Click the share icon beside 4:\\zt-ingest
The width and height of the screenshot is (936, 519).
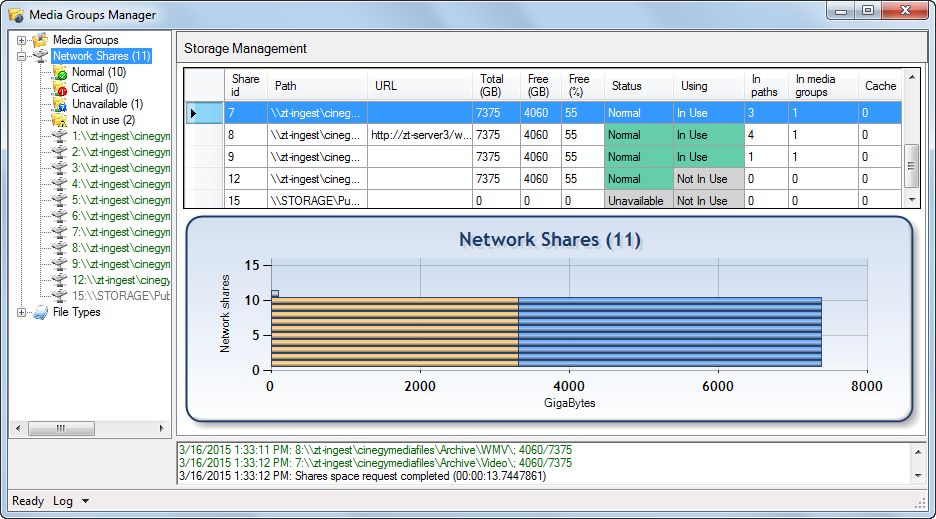click(x=60, y=184)
